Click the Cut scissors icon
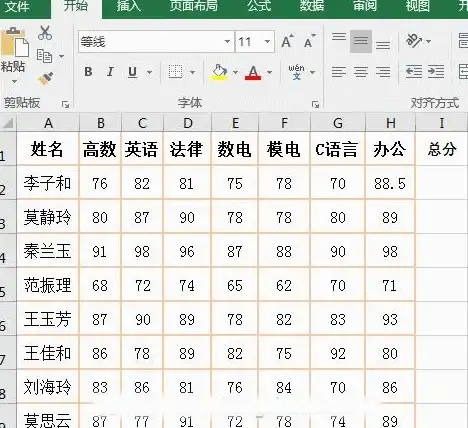Screen dimensions: 468x428 coord(45,33)
